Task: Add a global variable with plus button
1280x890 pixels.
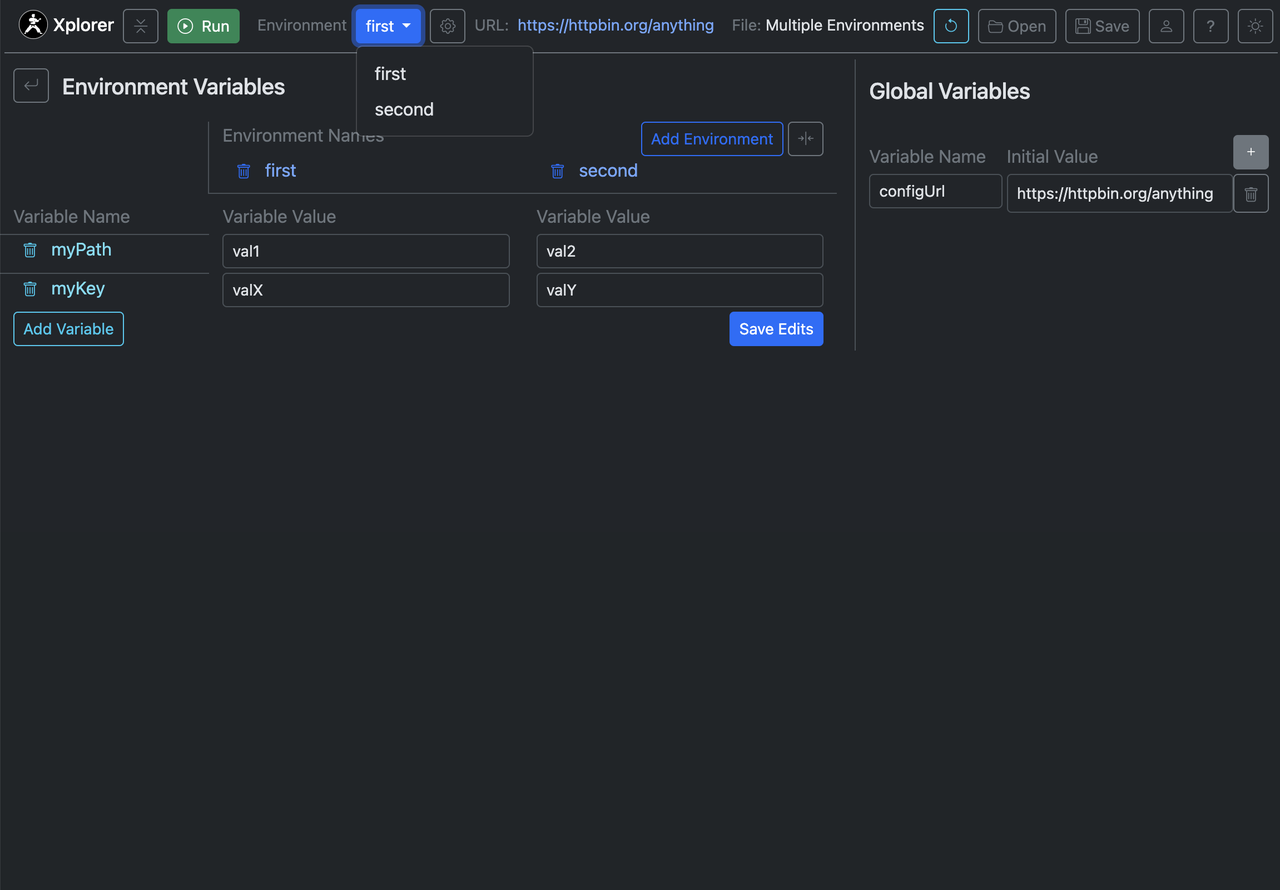Action: pos(1251,152)
